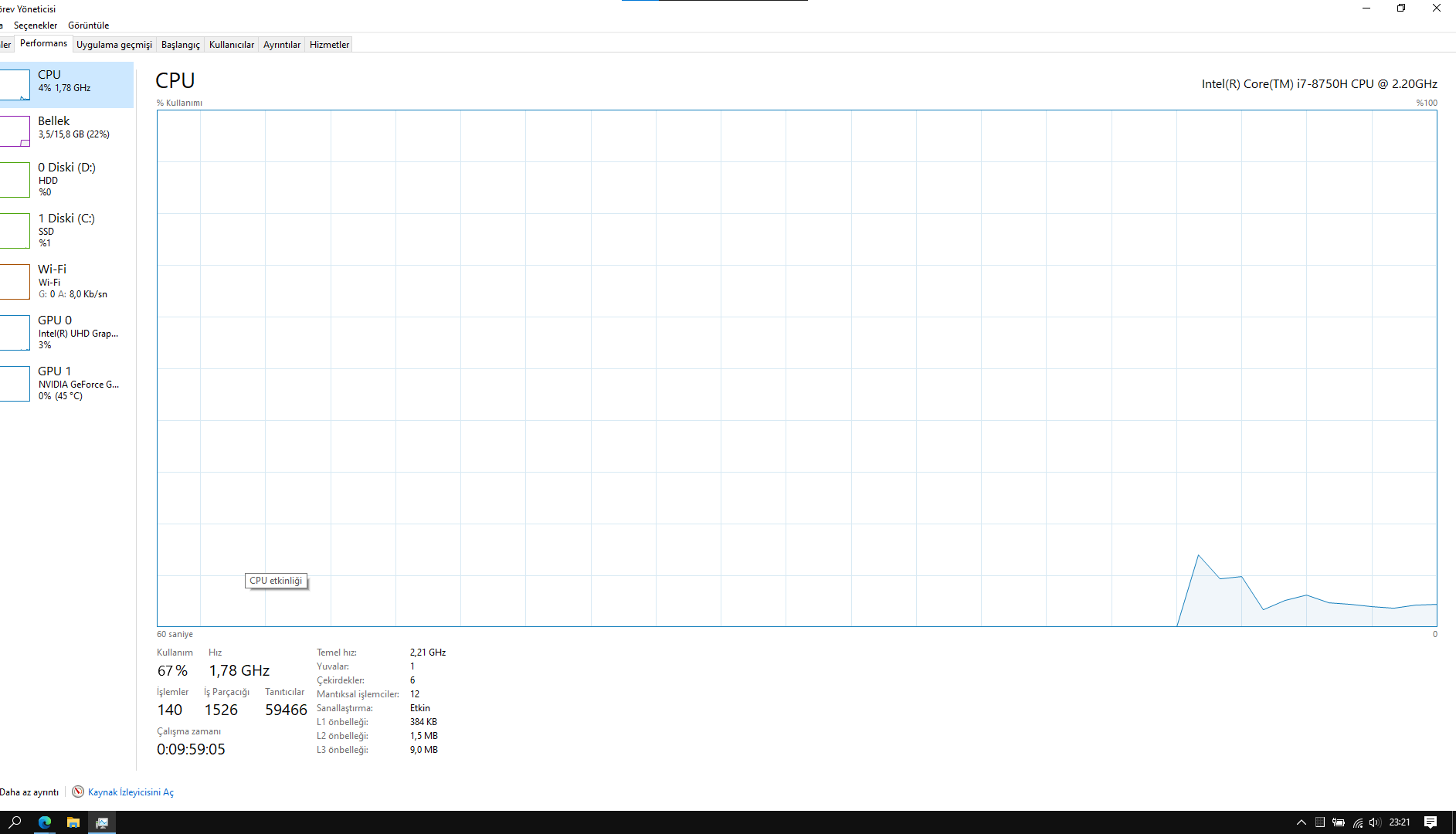1456x834 pixels.
Task: Select 1 Diski (C:) SSD graph
Action: (66, 230)
